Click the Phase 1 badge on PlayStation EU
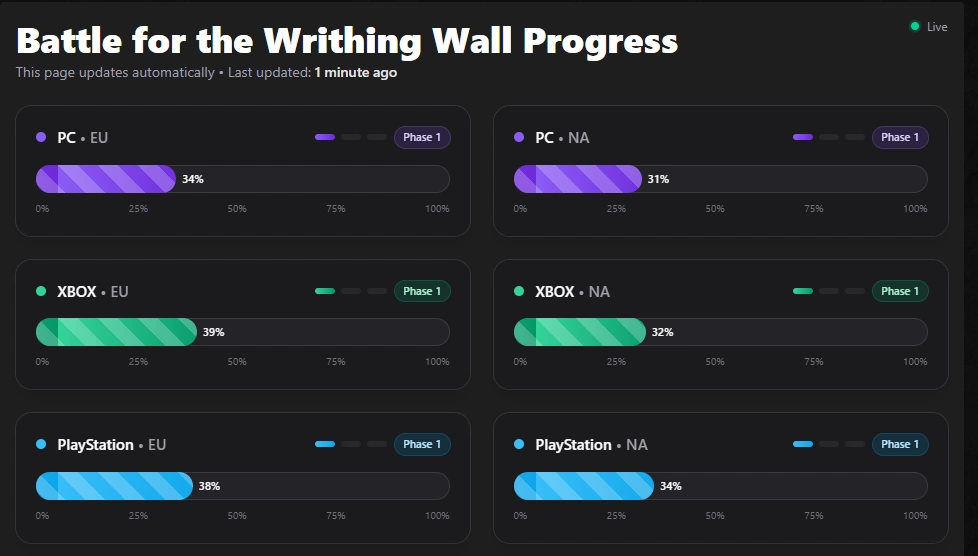The width and height of the screenshot is (978, 556). click(422, 444)
